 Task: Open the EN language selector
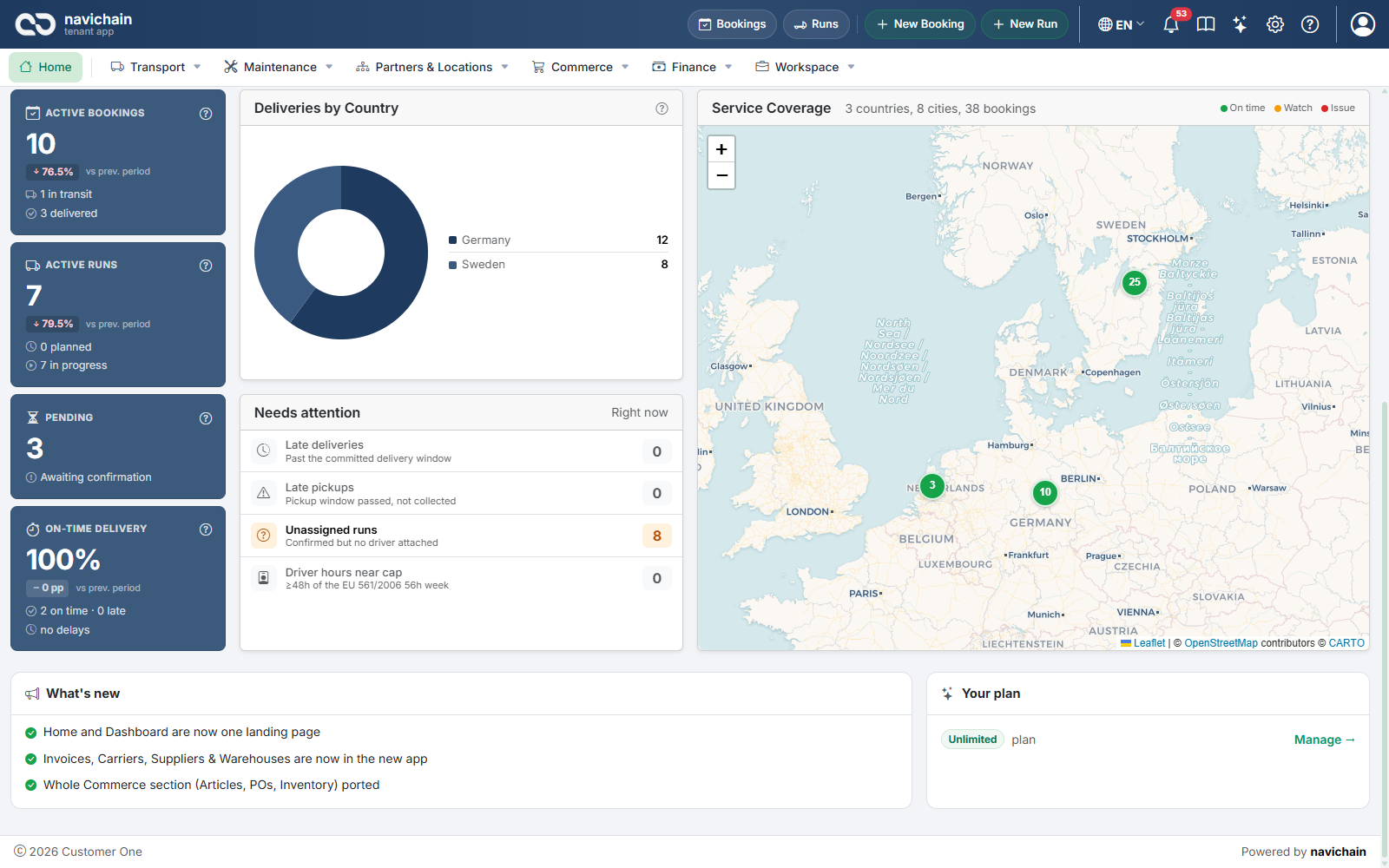1121,24
